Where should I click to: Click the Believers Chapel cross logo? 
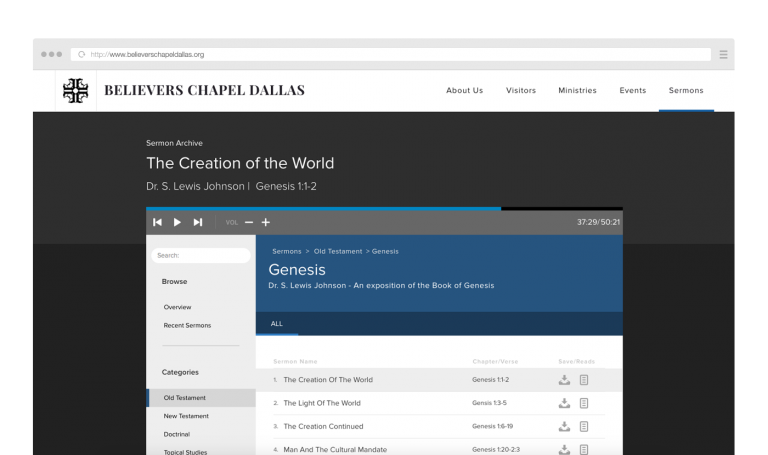click(75, 90)
